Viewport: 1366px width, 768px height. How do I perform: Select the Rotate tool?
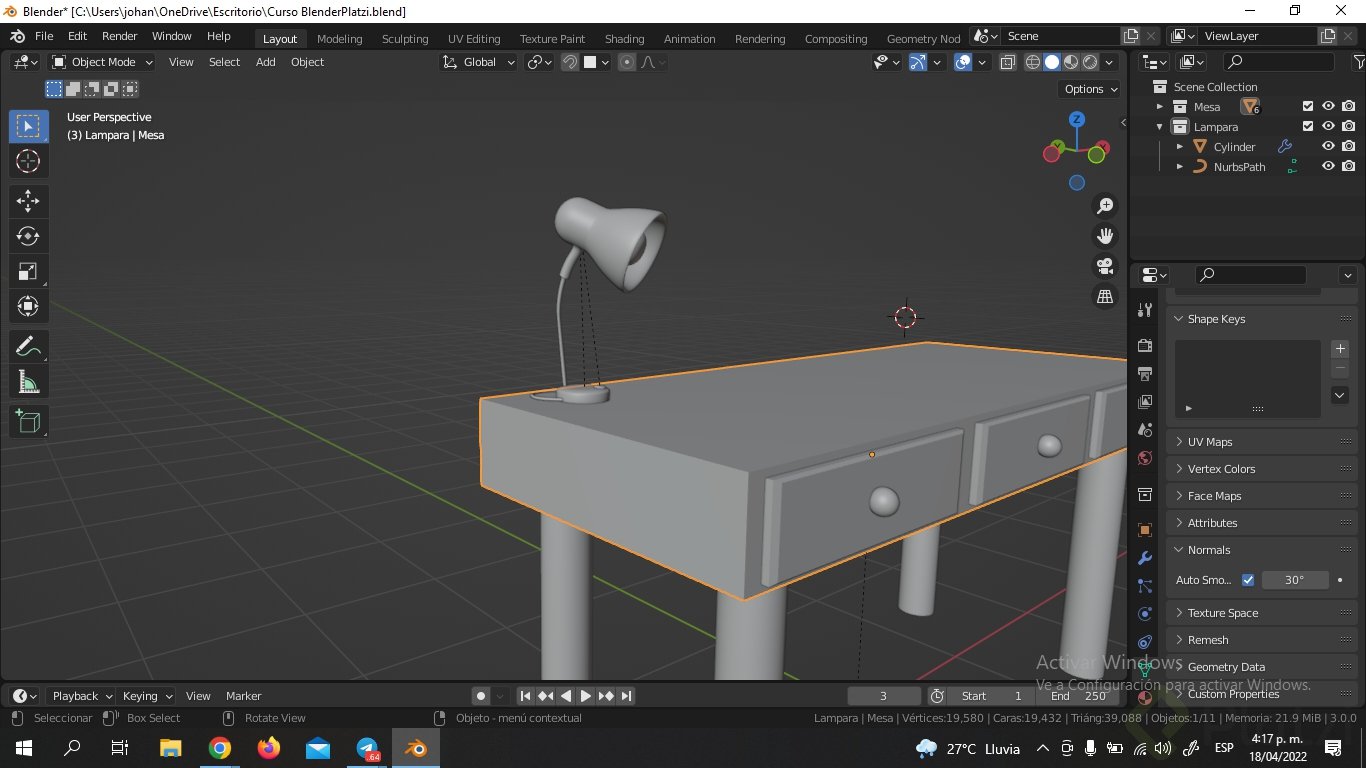[x=28, y=236]
